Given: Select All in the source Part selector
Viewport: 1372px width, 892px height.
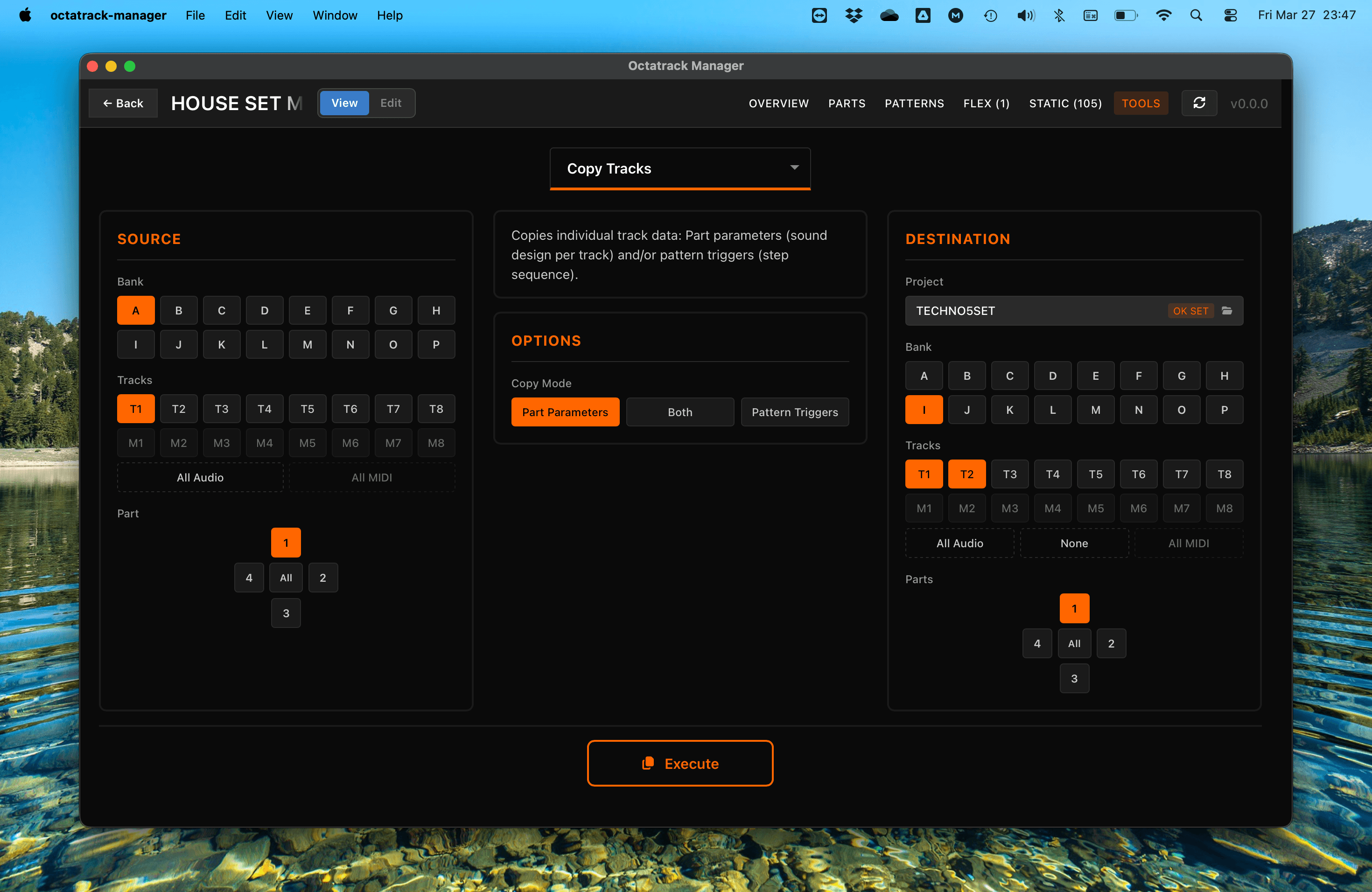Looking at the screenshot, I should (286, 578).
